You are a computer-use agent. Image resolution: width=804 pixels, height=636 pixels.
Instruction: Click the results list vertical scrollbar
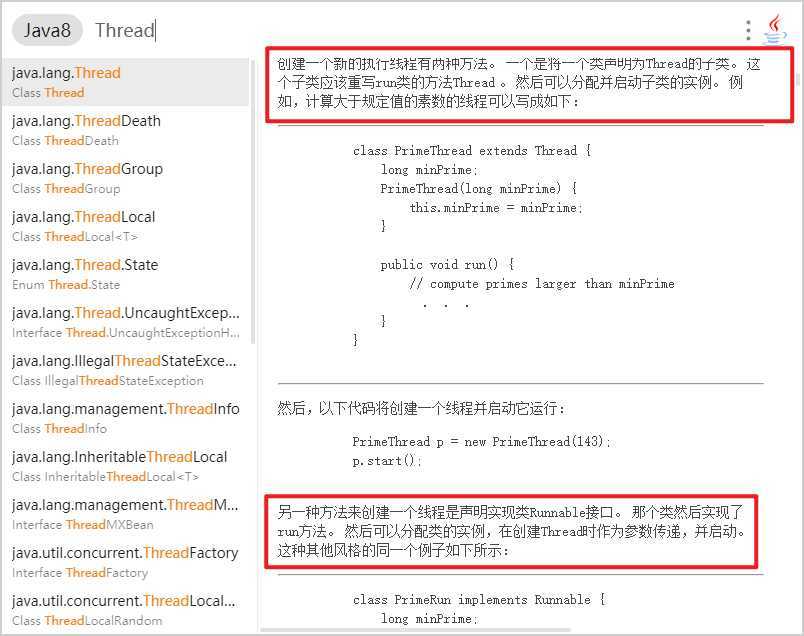252,201
